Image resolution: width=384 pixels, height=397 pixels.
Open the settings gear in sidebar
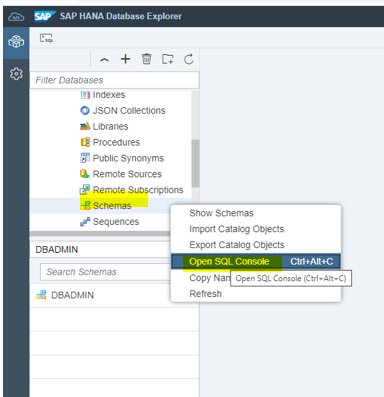point(16,73)
